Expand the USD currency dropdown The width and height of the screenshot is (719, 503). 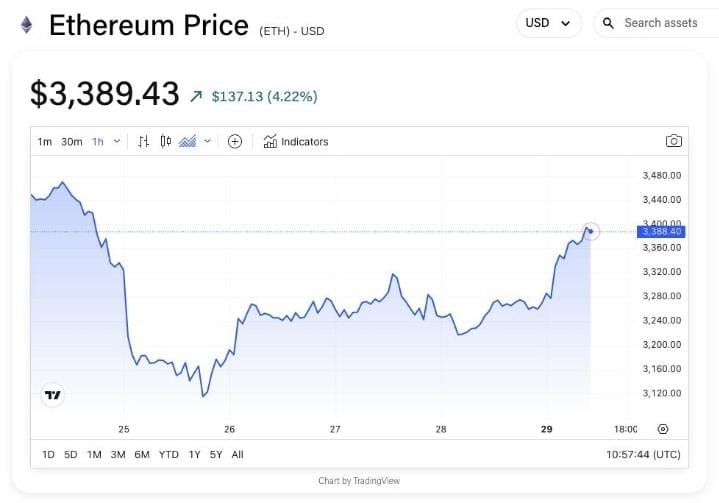(x=549, y=23)
